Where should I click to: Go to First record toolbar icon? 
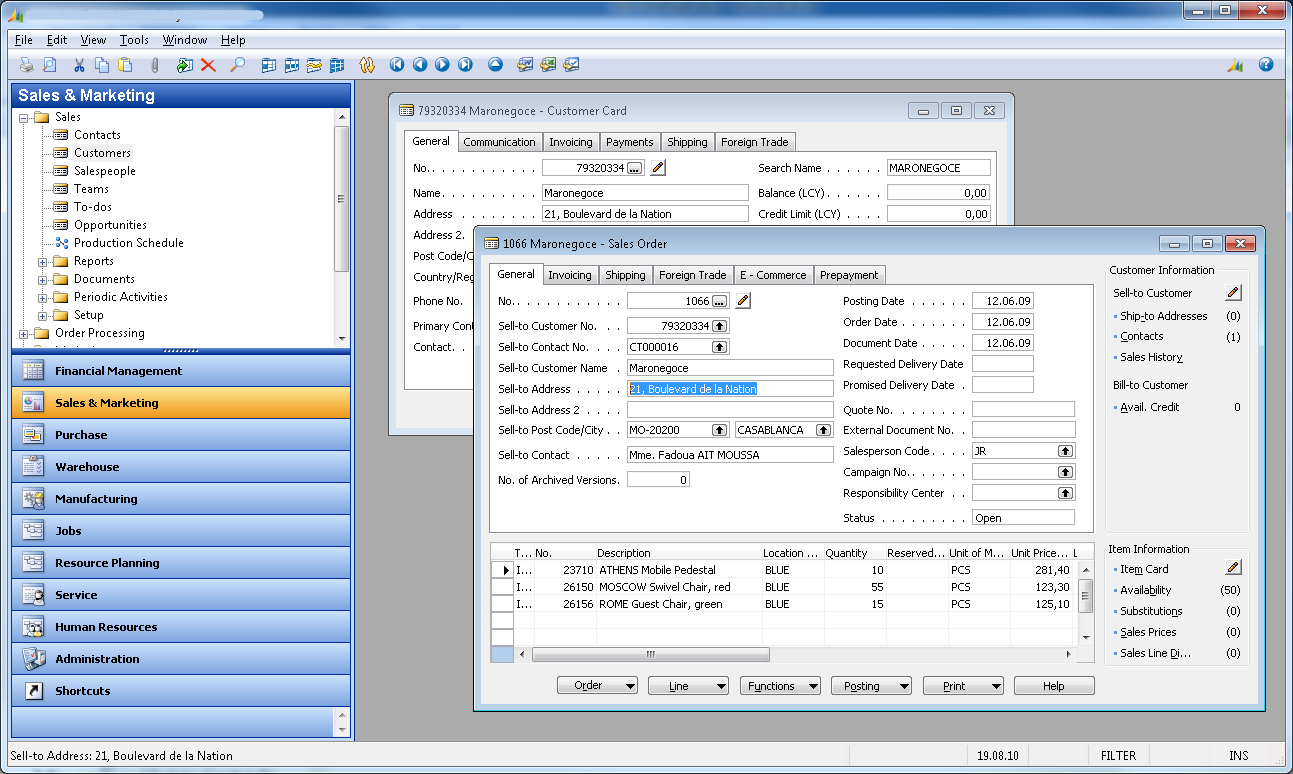[x=397, y=65]
